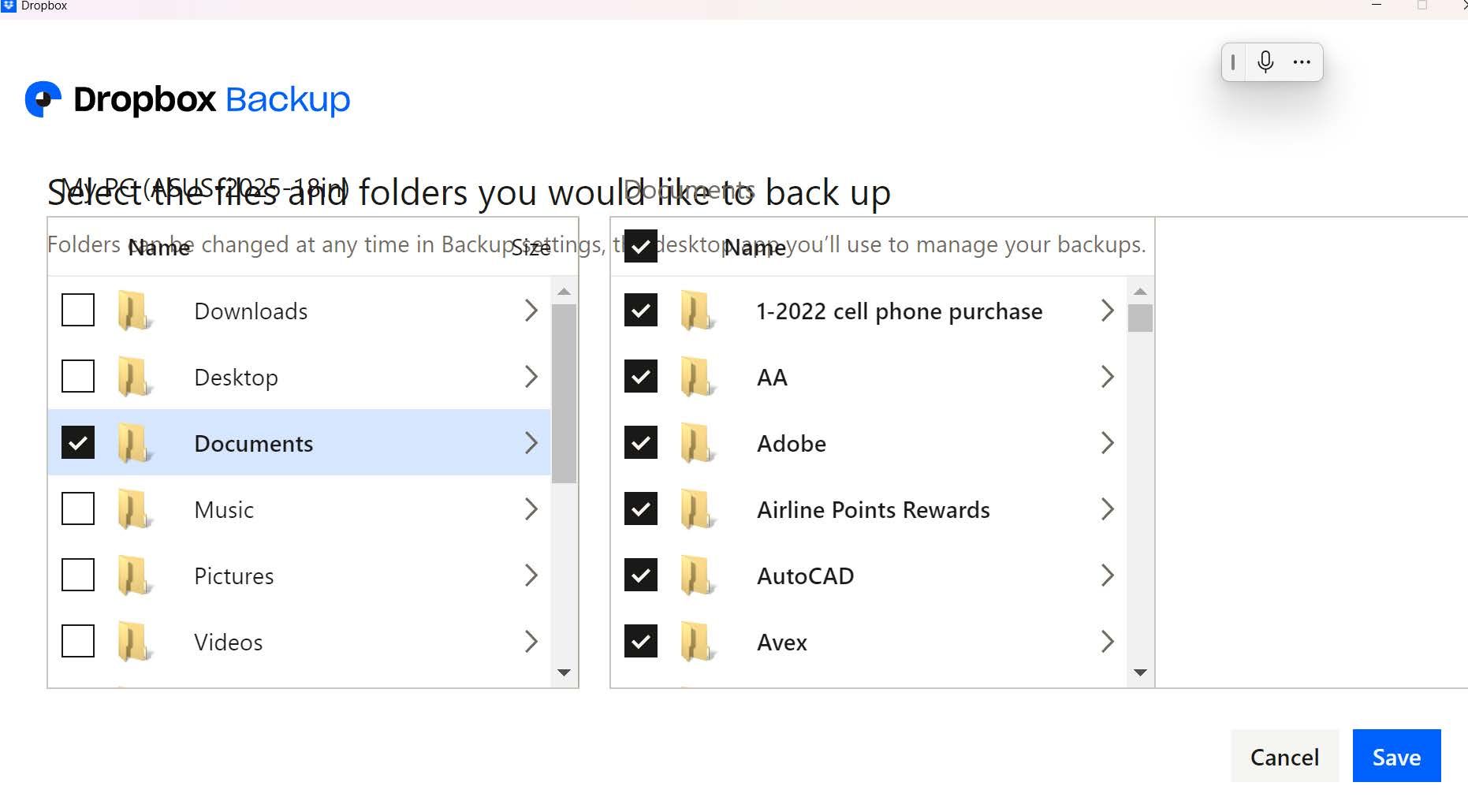Viewport: 1468px width, 812px height.
Task: Enable backup for the Desktop folder
Action: [x=76, y=376]
